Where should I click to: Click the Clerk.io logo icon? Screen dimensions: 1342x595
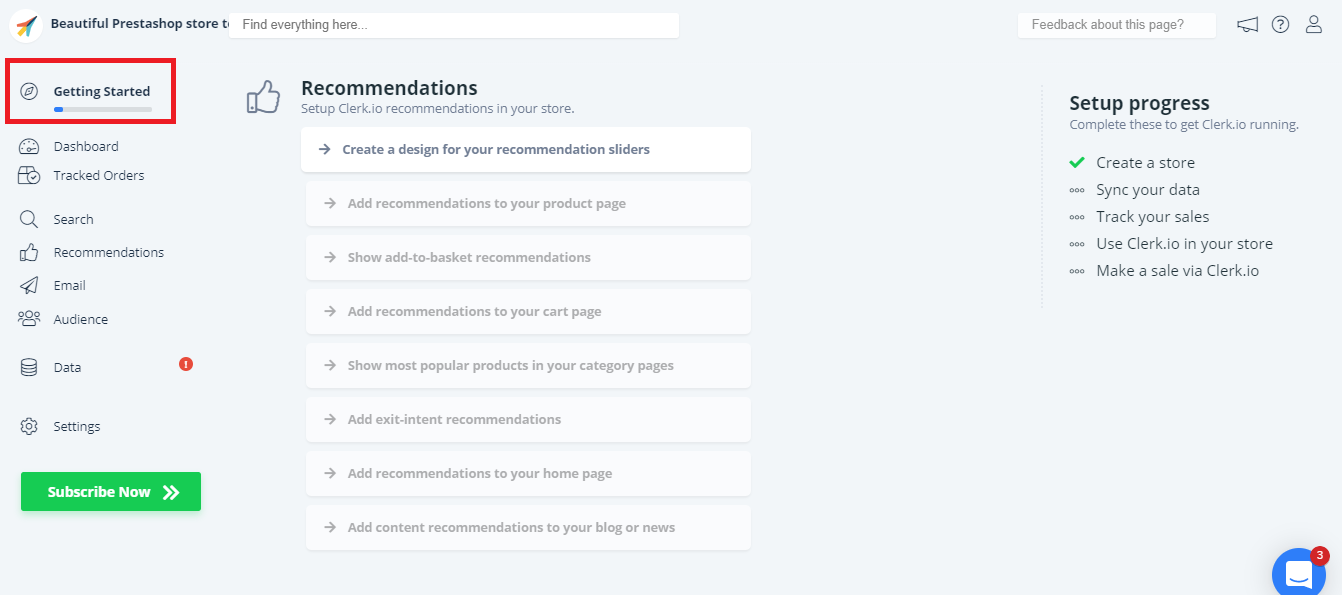tap(26, 25)
